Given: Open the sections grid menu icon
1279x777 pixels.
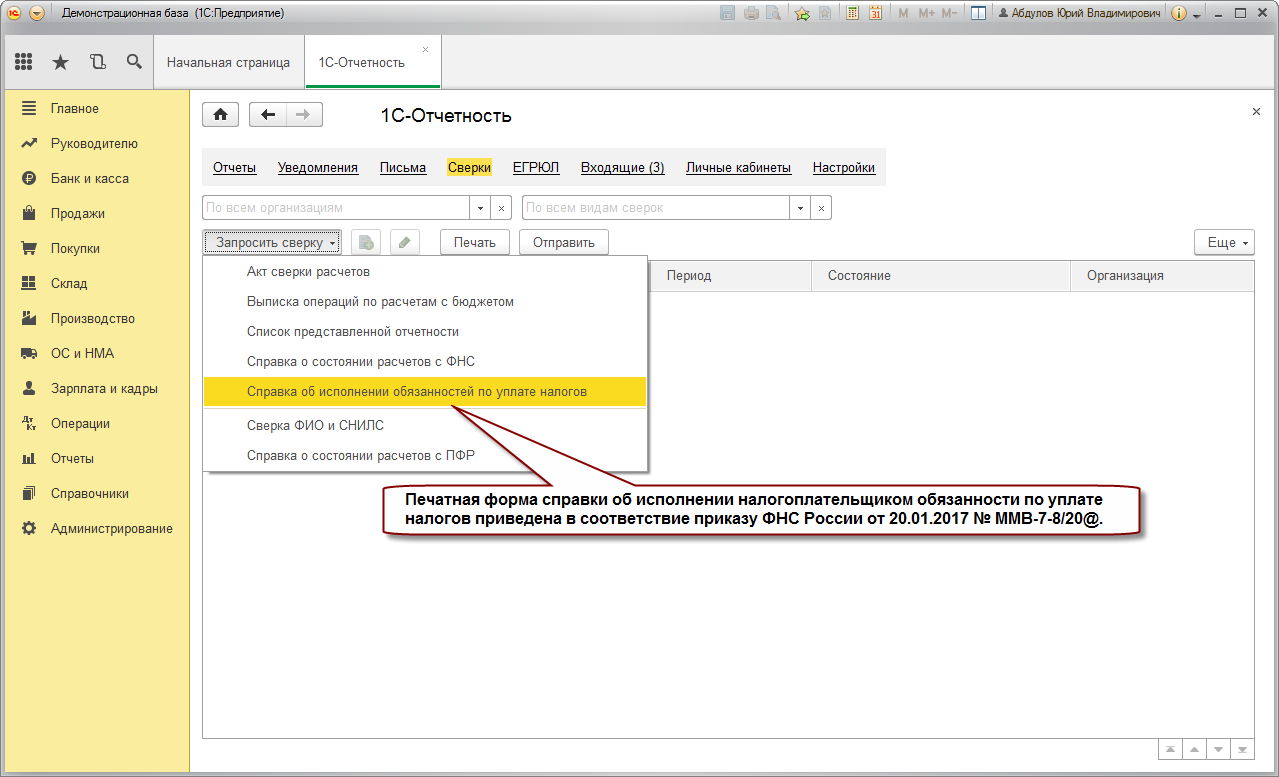Looking at the screenshot, I should click(x=24, y=62).
